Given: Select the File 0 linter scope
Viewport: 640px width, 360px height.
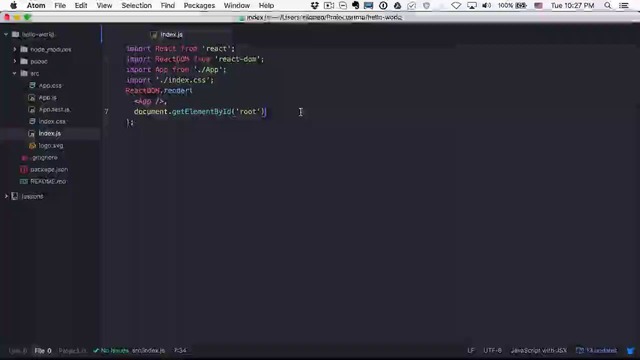Looking at the screenshot, I should (x=43, y=351).
